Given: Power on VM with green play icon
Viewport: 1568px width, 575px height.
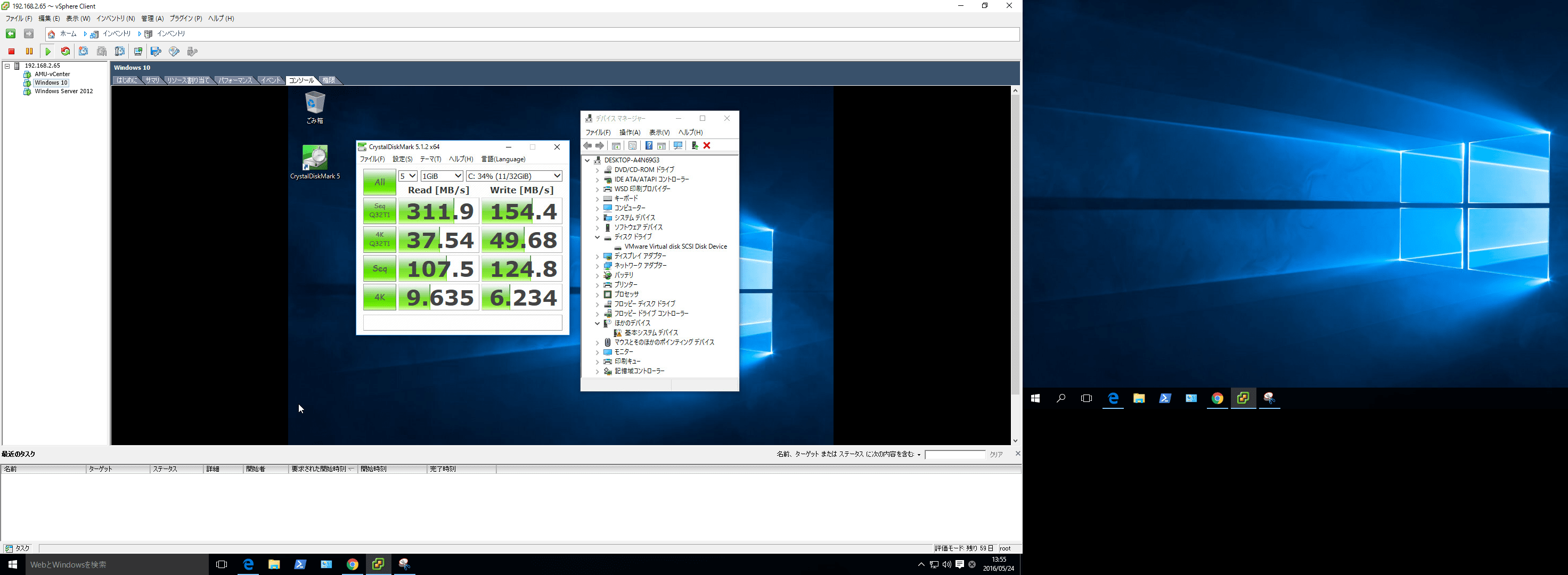Looking at the screenshot, I should pyautogui.click(x=48, y=52).
